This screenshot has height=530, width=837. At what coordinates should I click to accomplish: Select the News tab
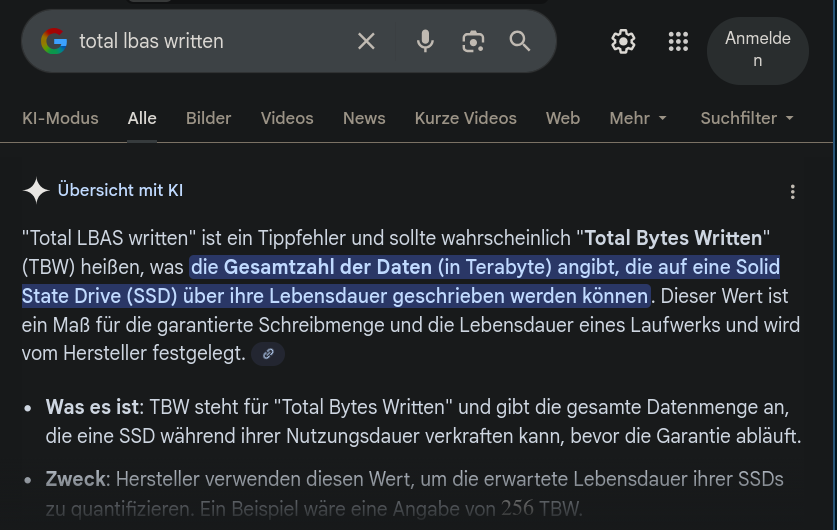364,118
